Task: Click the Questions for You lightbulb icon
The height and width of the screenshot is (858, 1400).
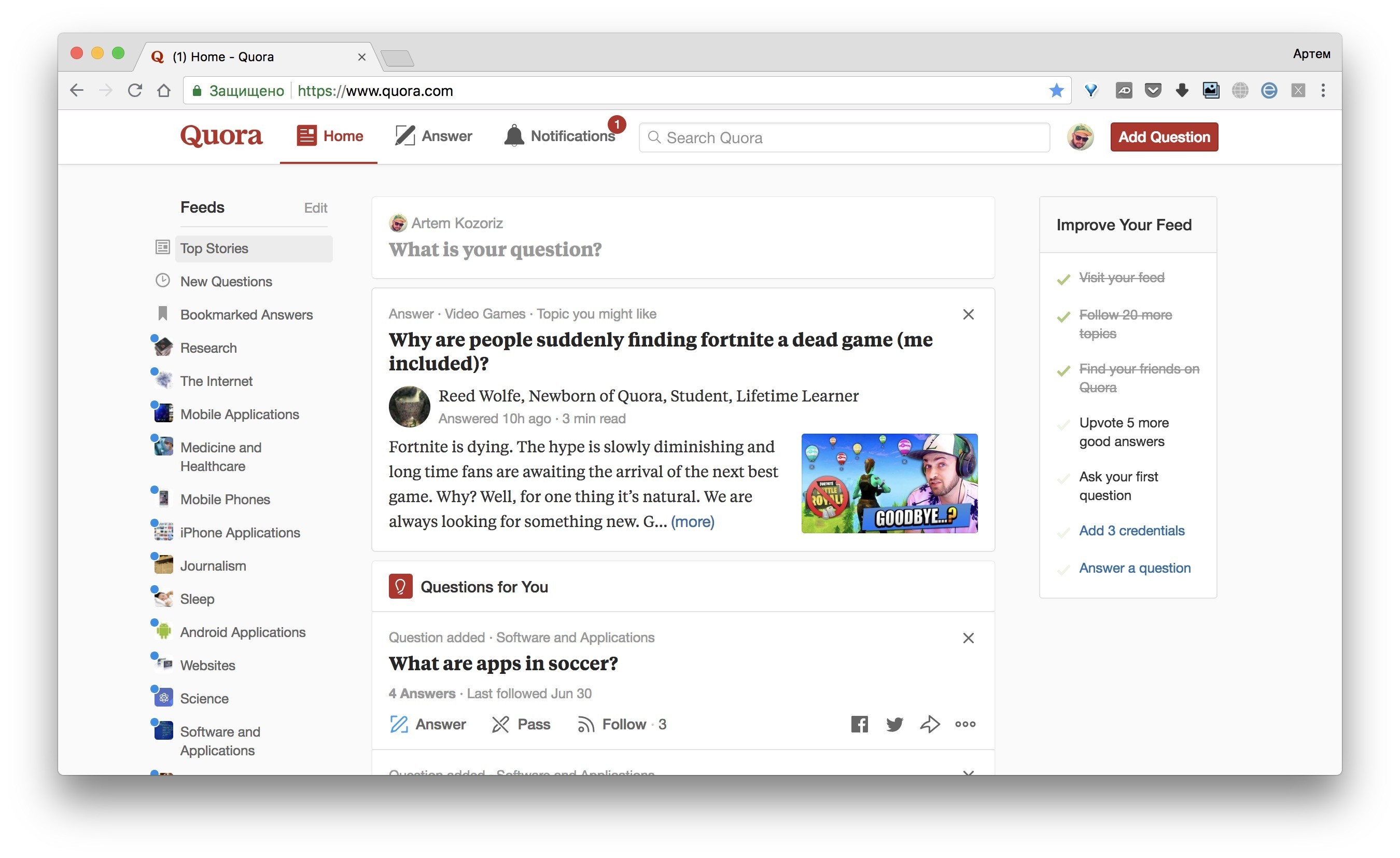Action: click(401, 586)
